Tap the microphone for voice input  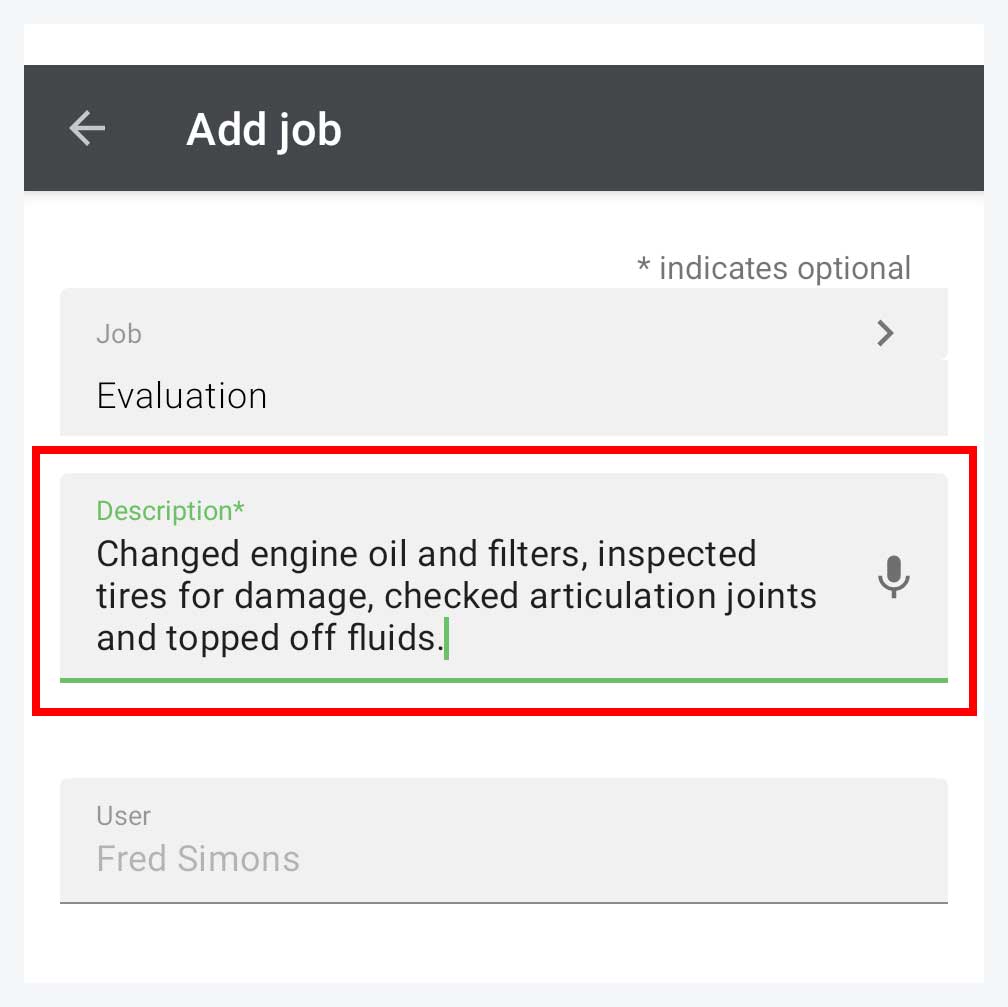point(893,577)
